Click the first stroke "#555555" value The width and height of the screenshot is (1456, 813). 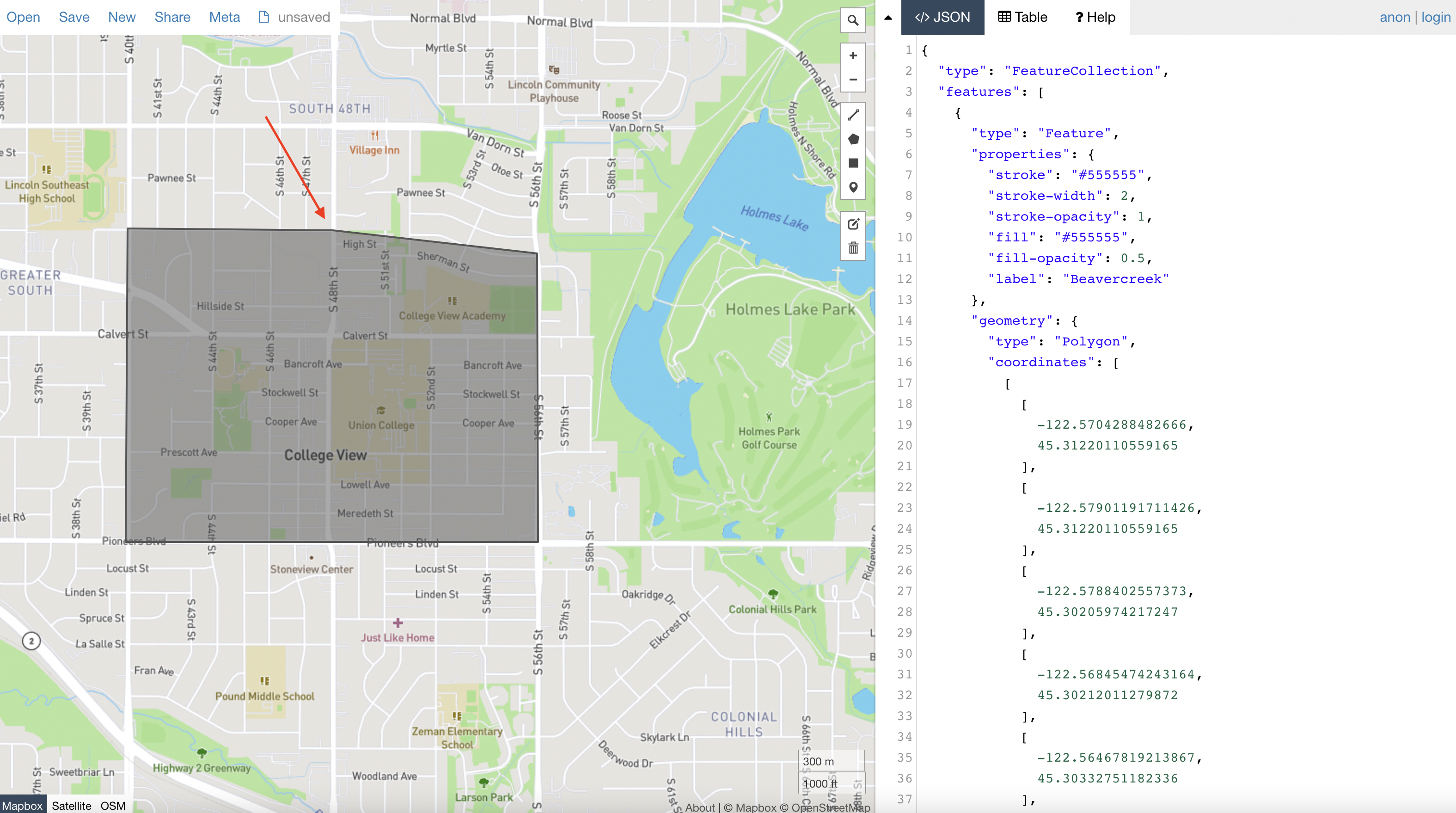click(x=1107, y=175)
